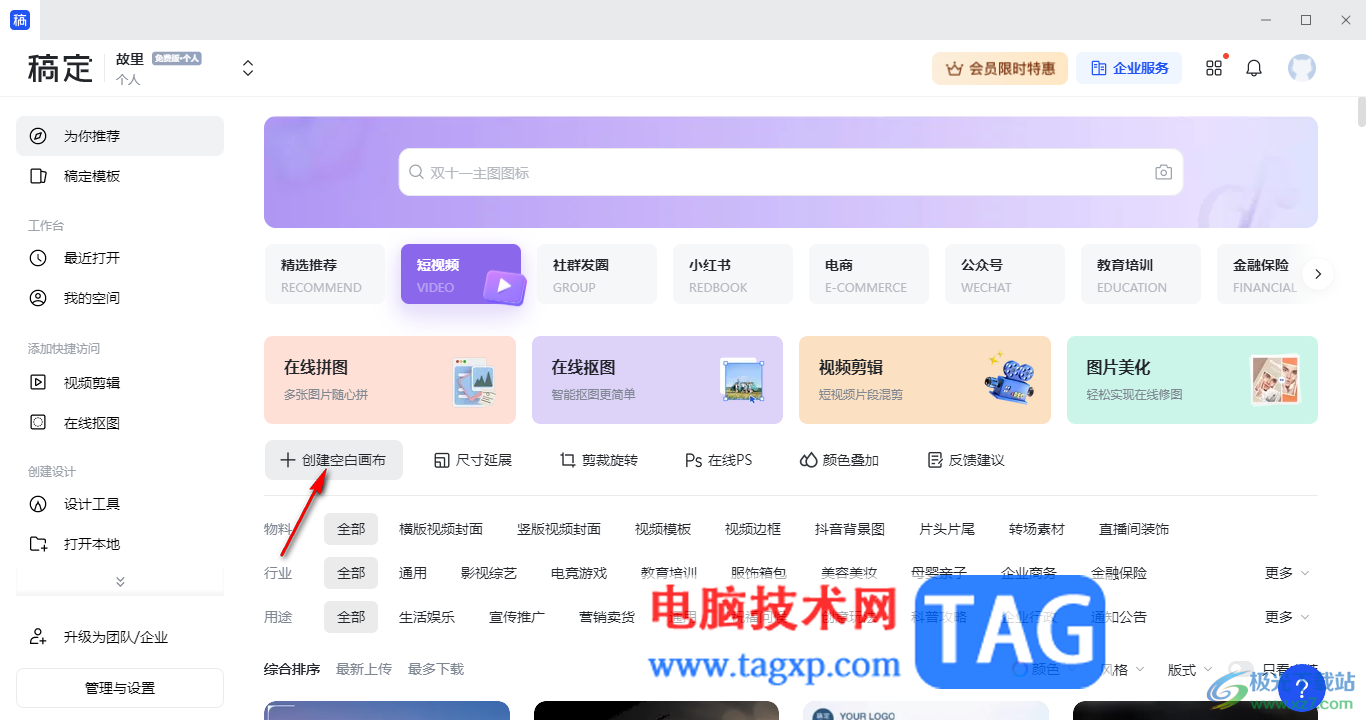Sort by 综合排序
This screenshot has width=1366, height=720.
(x=292, y=669)
